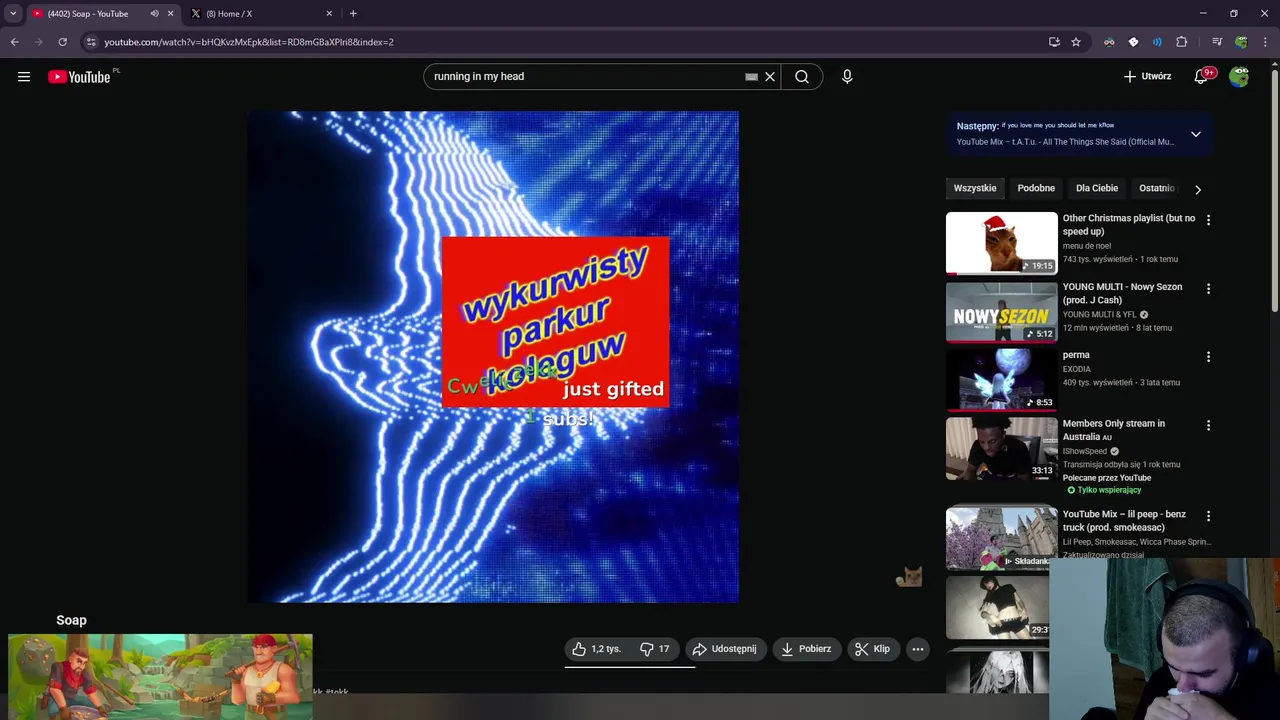The width and height of the screenshot is (1280, 720).
Task: Close the Soap - YouTube tab
Action: pyautogui.click(x=170, y=14)
